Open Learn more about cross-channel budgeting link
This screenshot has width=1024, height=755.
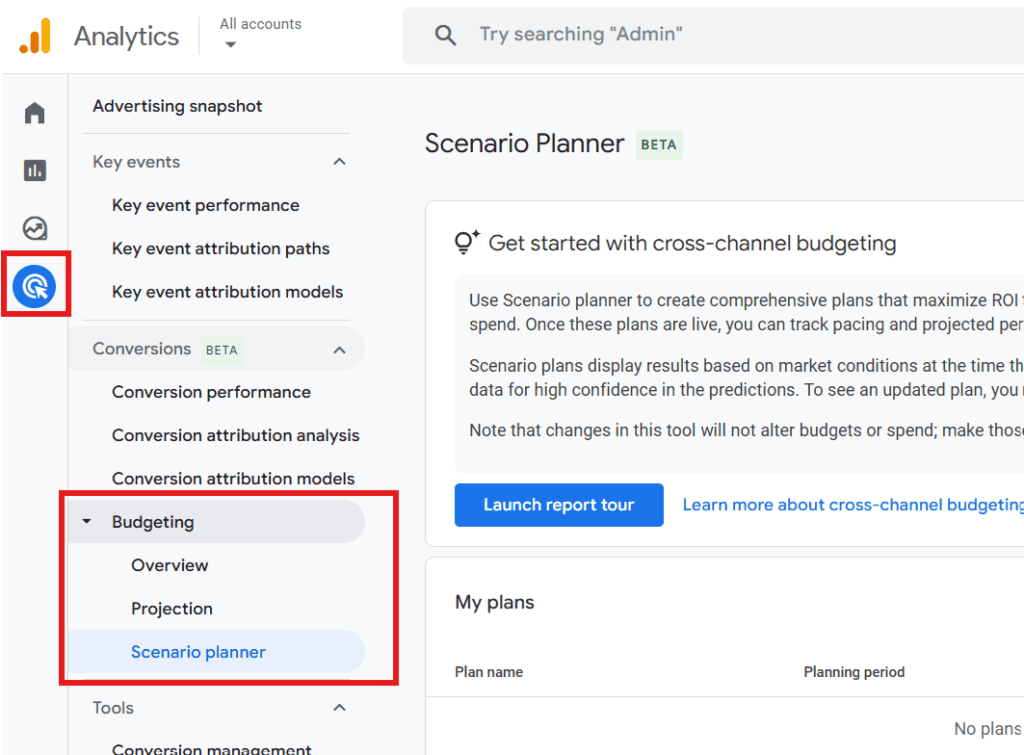pyautogui.click(x=852, y=505)
